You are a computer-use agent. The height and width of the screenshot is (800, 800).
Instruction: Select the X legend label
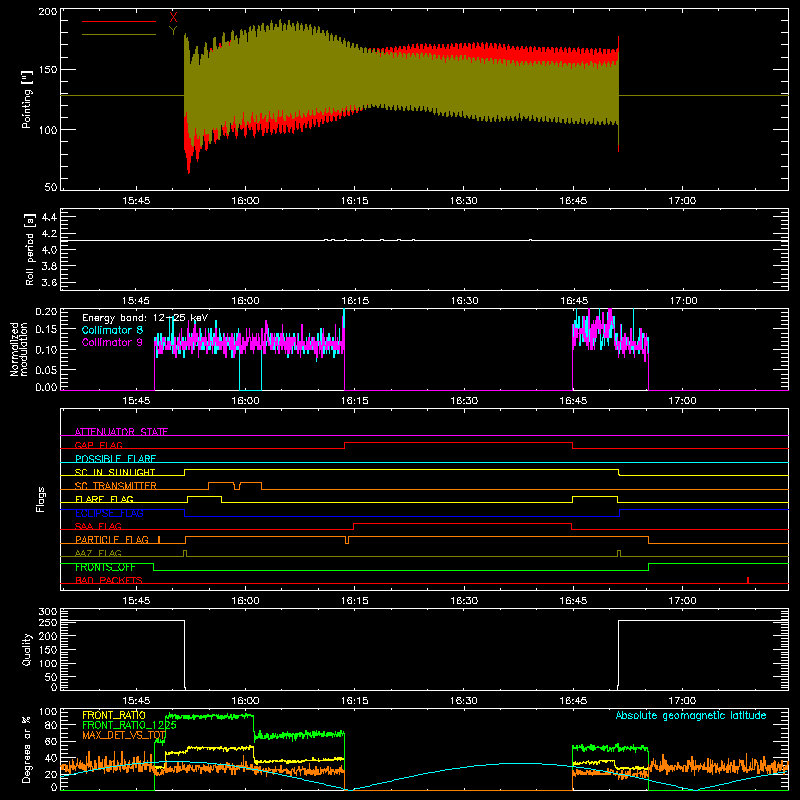pos(173,17)
